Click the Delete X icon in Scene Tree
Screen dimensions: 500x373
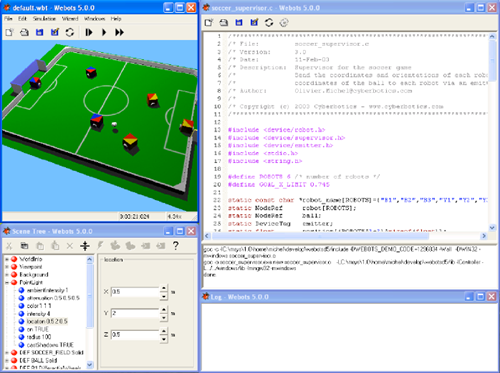[x=70, y=246]
